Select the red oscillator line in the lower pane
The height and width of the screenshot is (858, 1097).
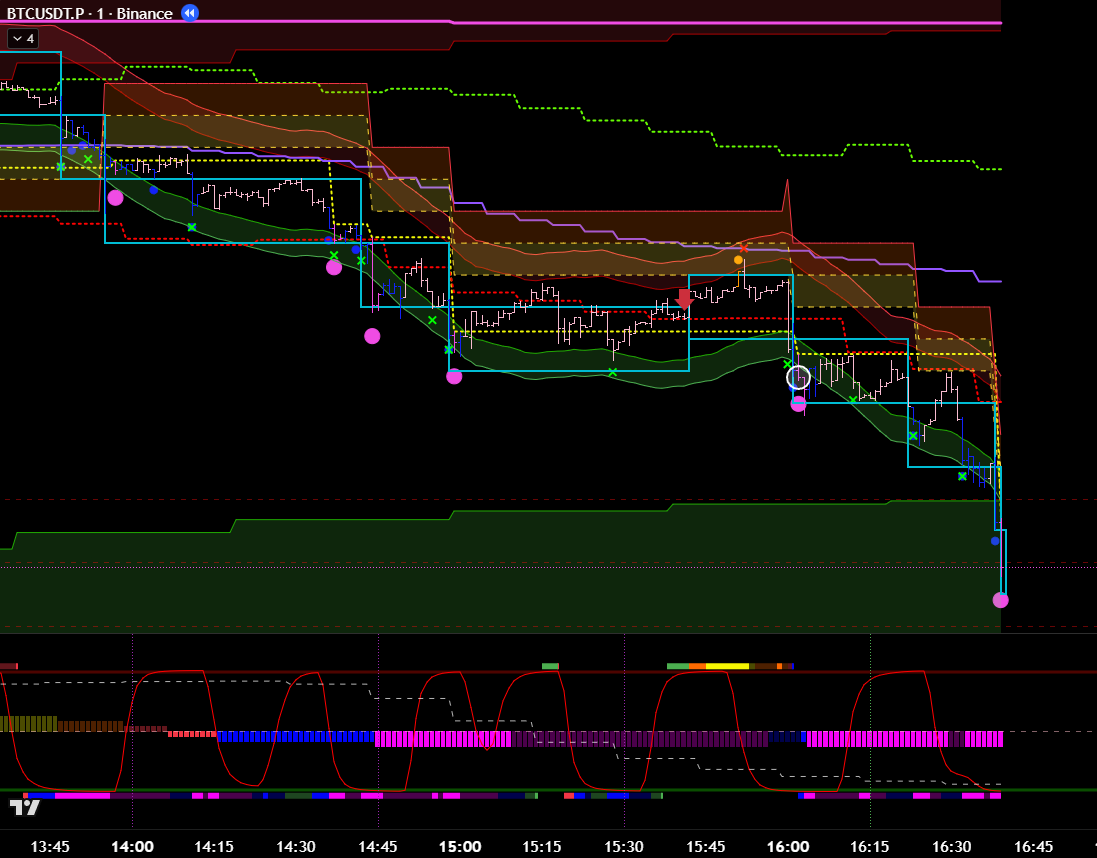170,673
